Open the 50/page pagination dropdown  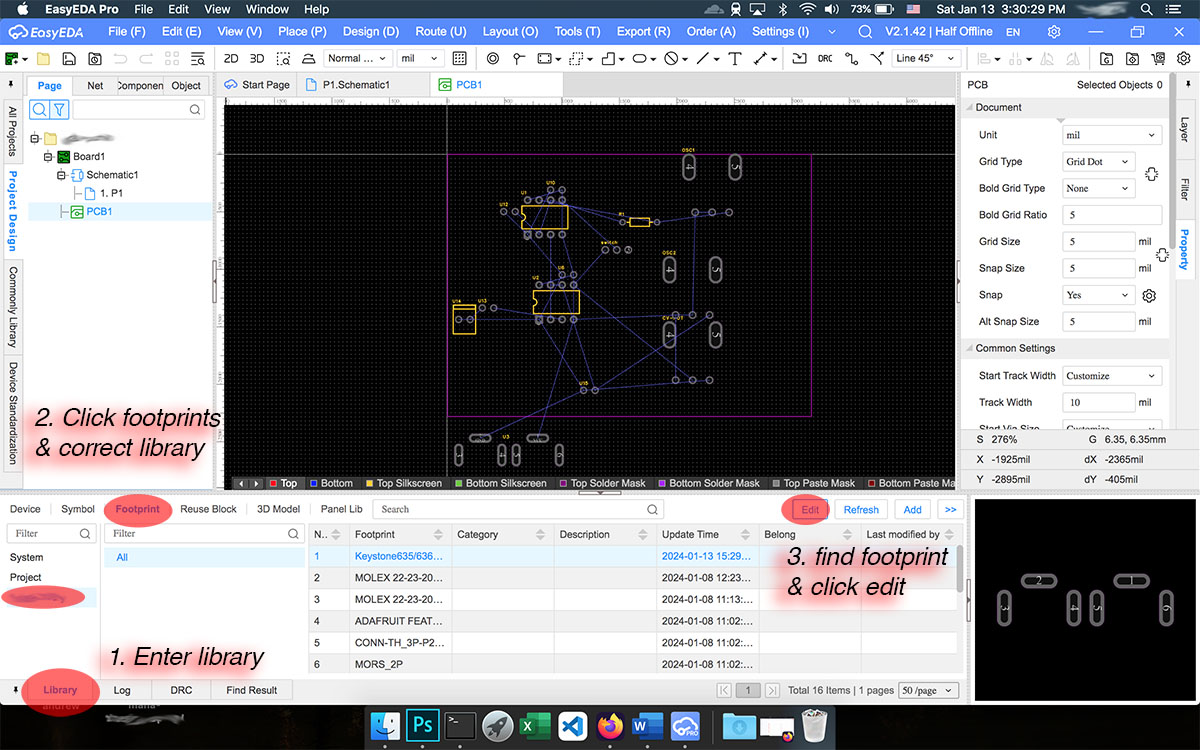coord(929,690)
